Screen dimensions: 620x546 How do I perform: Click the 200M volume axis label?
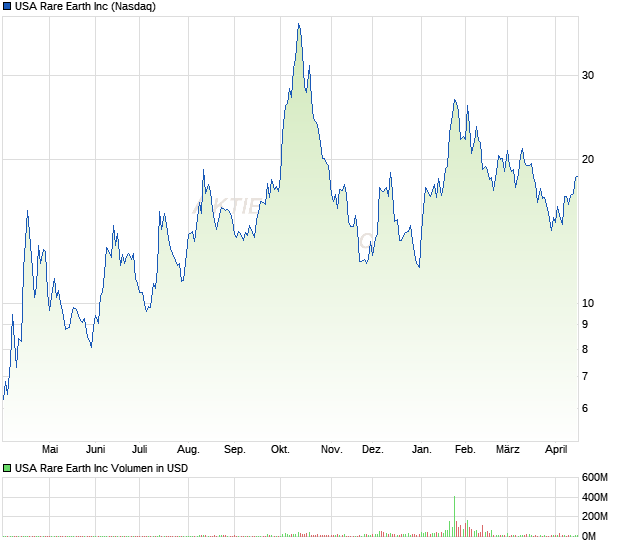tap(596, 516)
